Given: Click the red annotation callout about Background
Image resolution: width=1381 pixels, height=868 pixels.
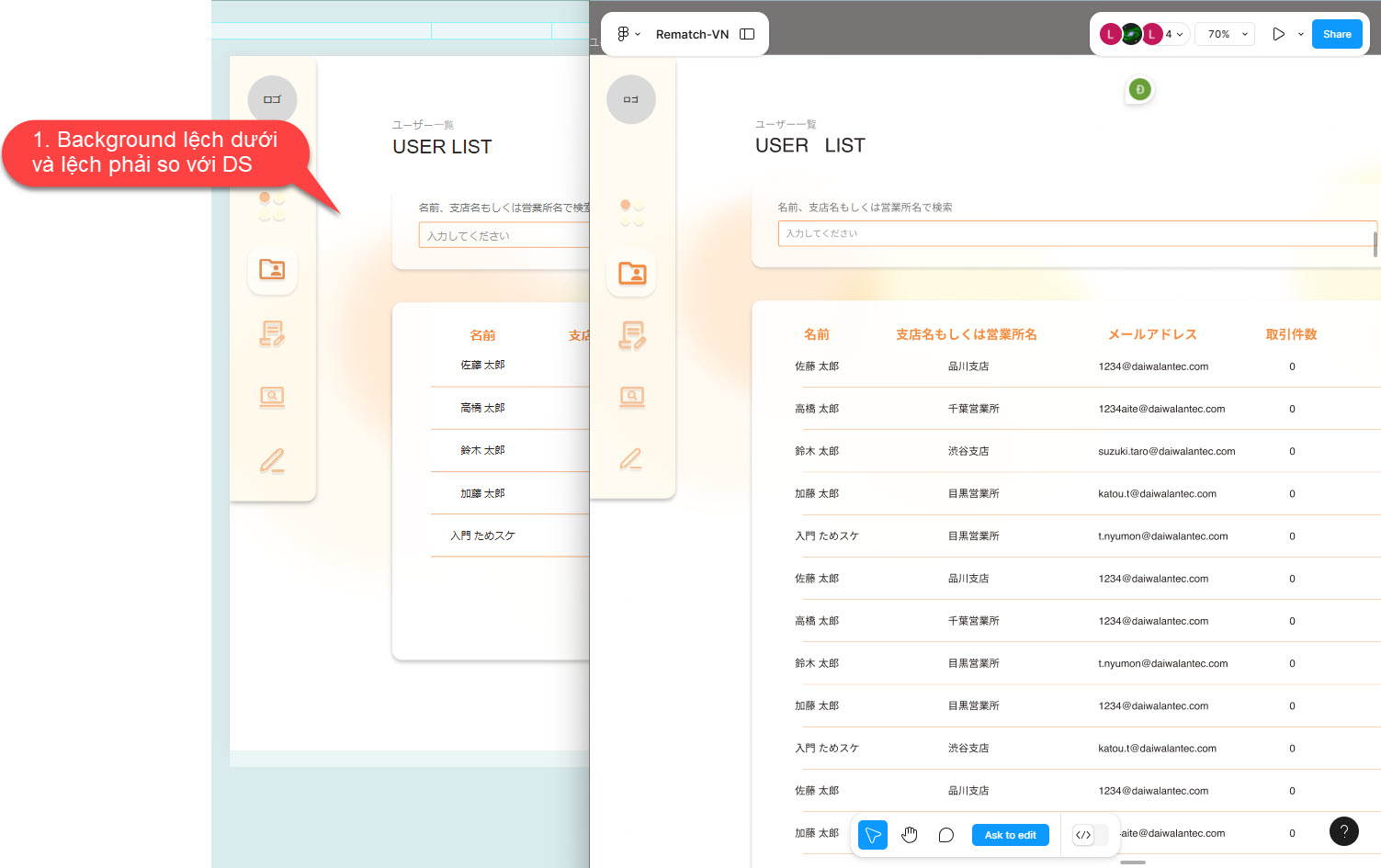Looking at the screenshot, I should click(x=154, y=152).
